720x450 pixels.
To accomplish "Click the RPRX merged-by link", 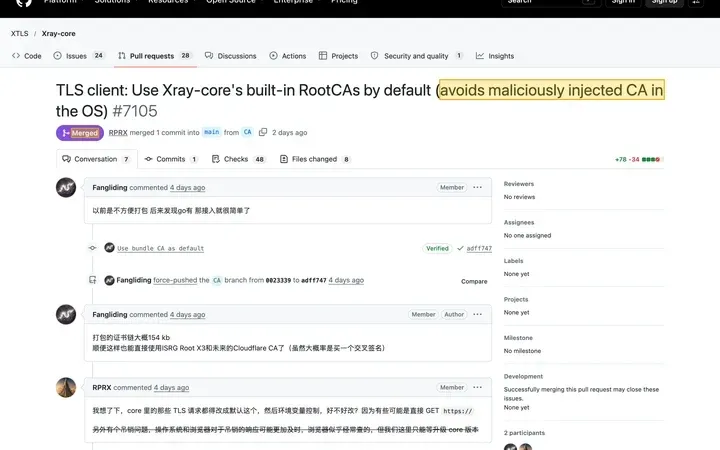I will point(118,133).
